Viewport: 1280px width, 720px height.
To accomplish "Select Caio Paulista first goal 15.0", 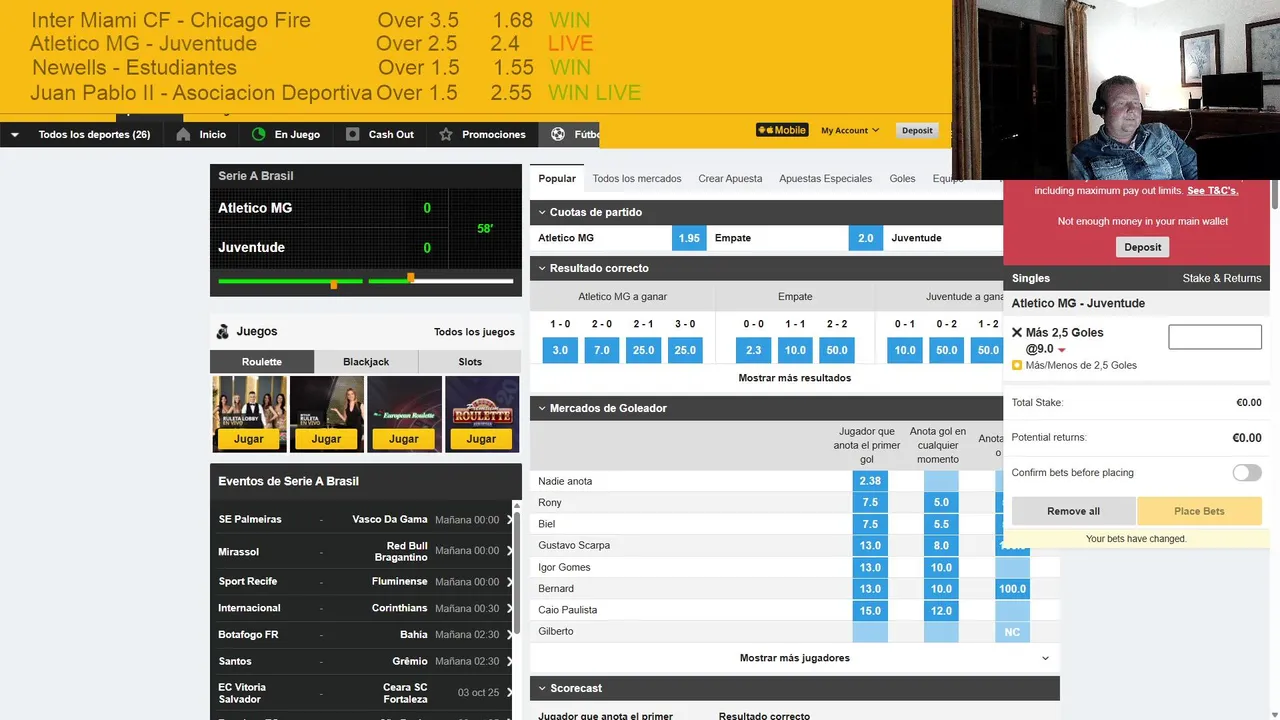I will [x=870, y=610].
